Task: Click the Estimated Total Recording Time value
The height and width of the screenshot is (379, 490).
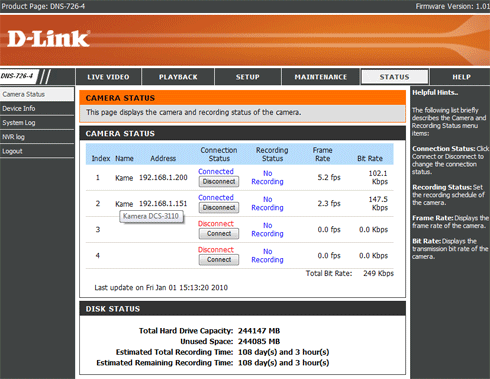Action: [284, 352]
